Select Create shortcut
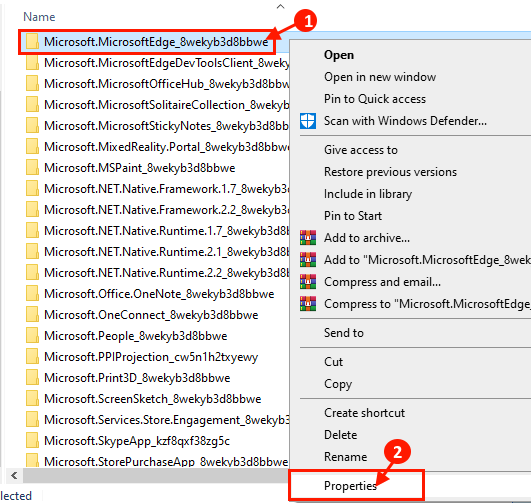The image size is (531, 503). 364,413
